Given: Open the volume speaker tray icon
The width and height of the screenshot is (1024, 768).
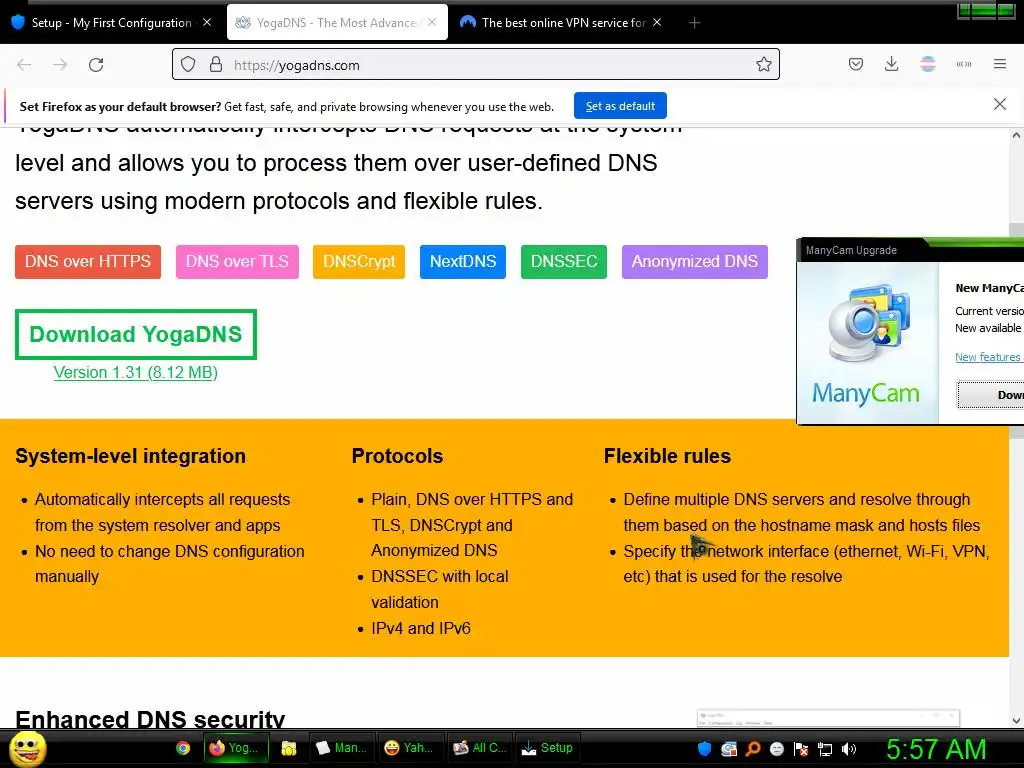Looking at the screenshot, I should tap(849, 749).
